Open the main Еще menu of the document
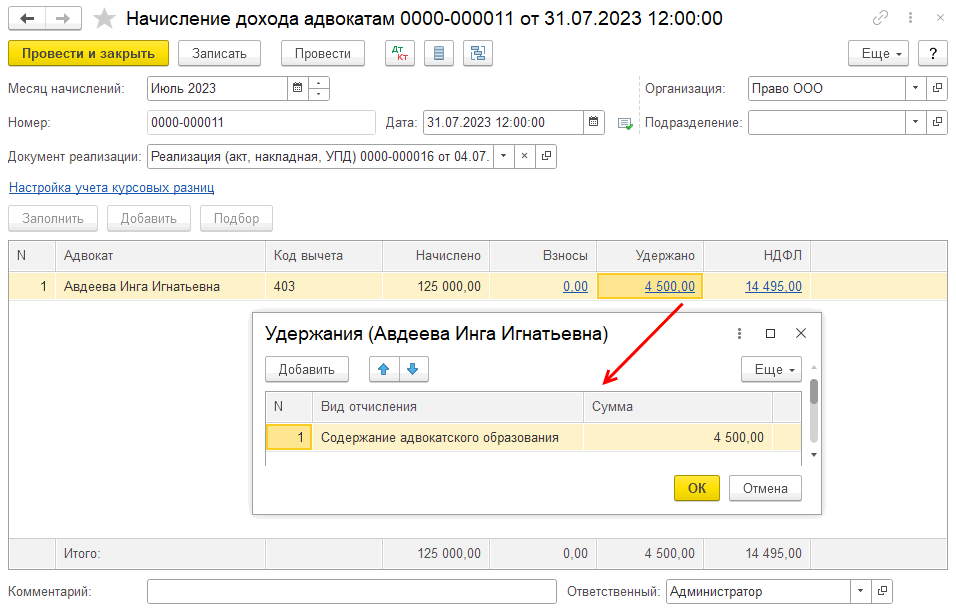Image resolution: width=956 pixels, height=608 pixels. (878, 53)
